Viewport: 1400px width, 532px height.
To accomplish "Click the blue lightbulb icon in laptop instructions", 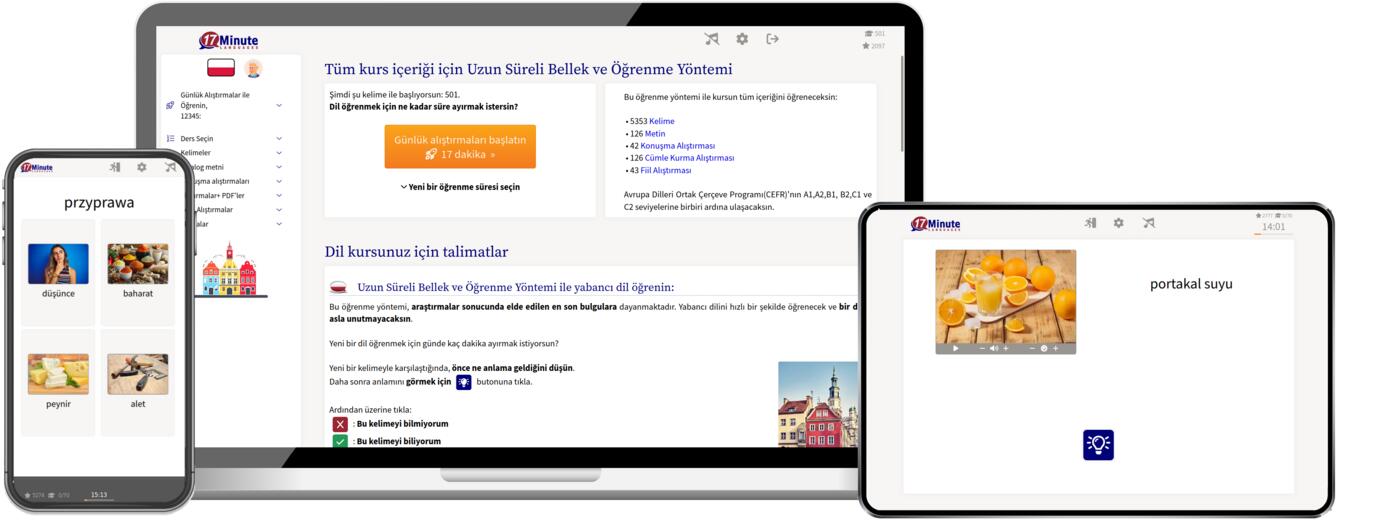I will [464, 382].
